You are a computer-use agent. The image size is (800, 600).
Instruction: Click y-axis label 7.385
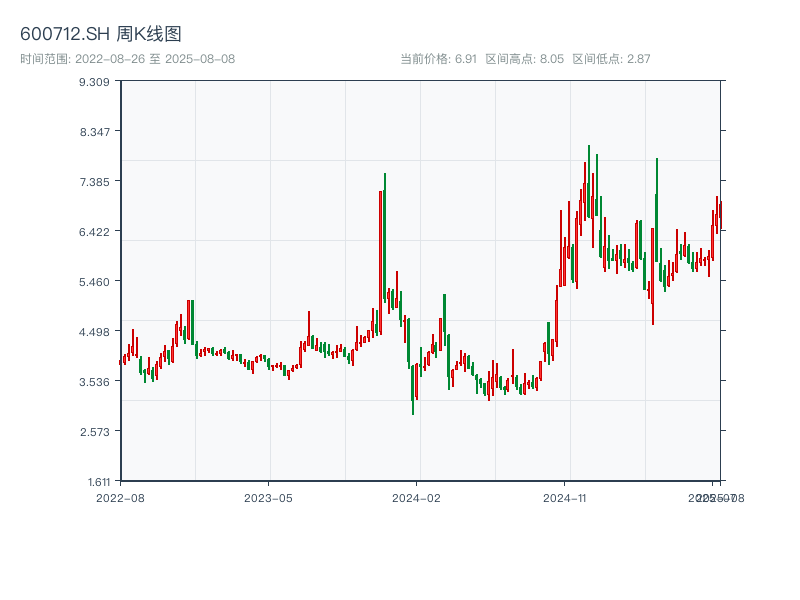tap(94, 182)
